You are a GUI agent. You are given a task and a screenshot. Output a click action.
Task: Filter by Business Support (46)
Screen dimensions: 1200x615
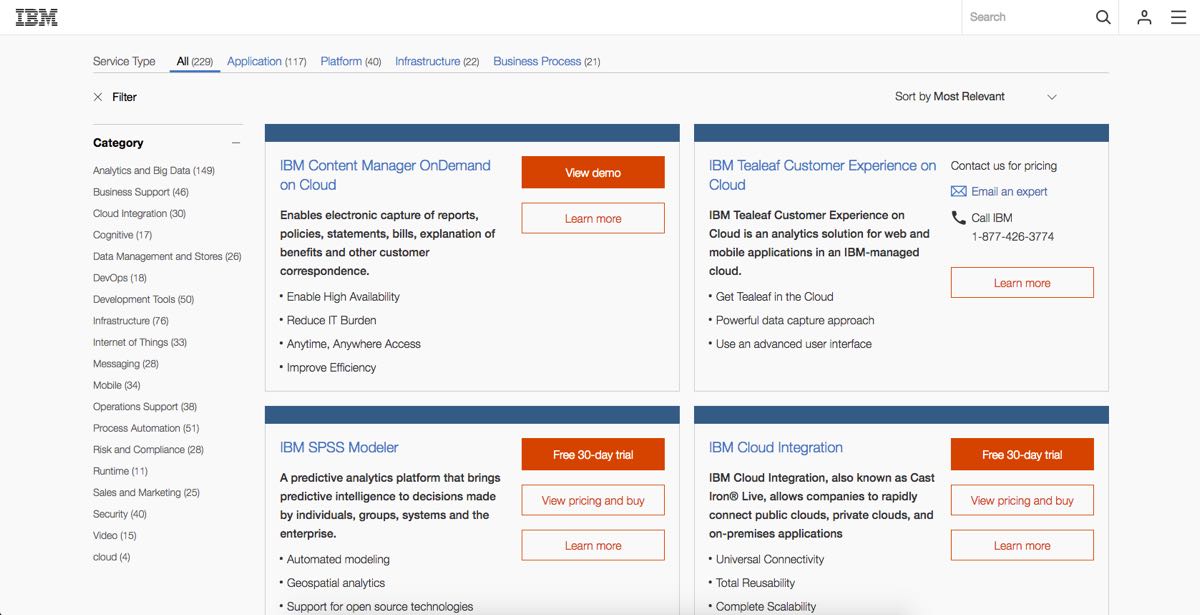pyautogui.click(x=141, y=192)
